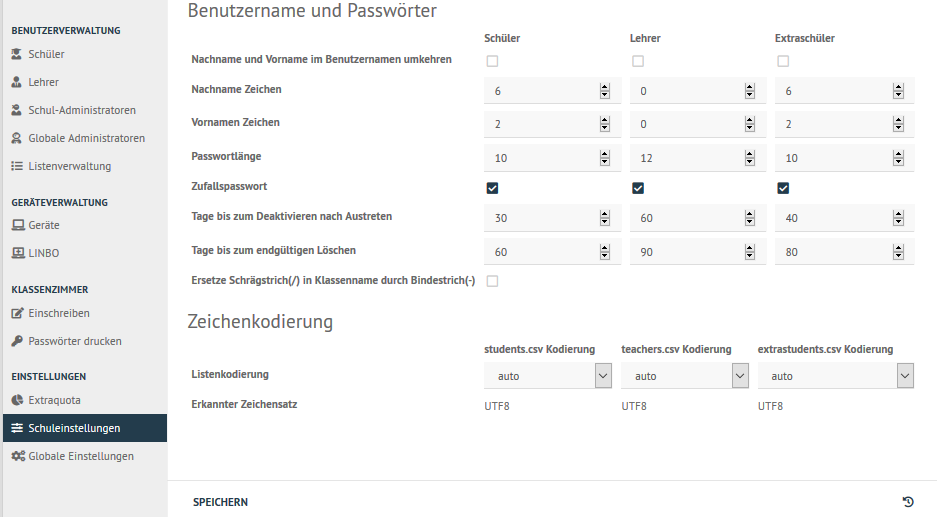Click the LINBO monitor icon

pos(18,253)
